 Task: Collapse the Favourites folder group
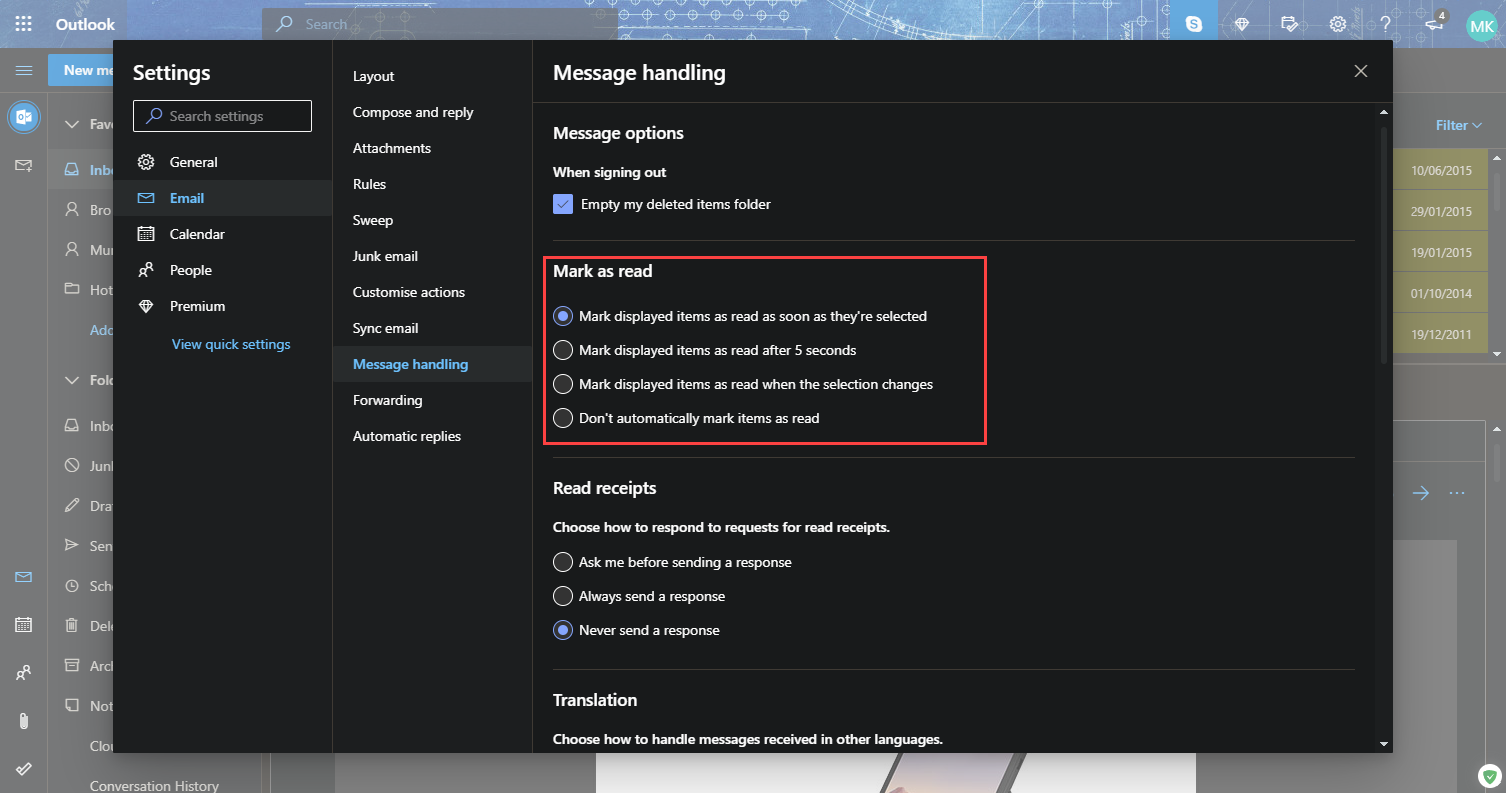coord(71,125)
